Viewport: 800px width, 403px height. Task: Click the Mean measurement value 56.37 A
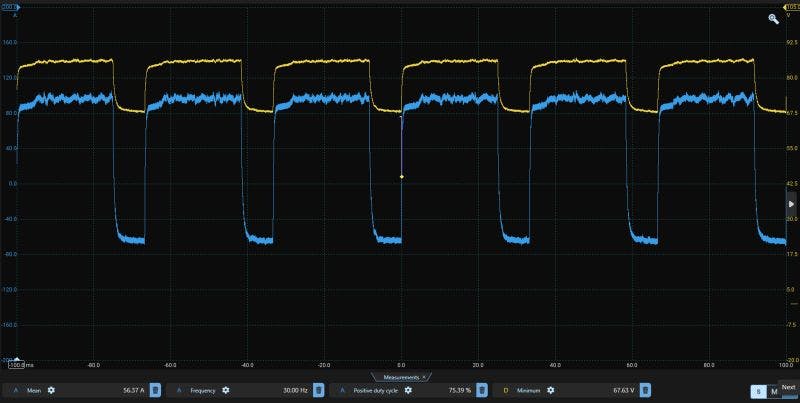click(131, 390)
